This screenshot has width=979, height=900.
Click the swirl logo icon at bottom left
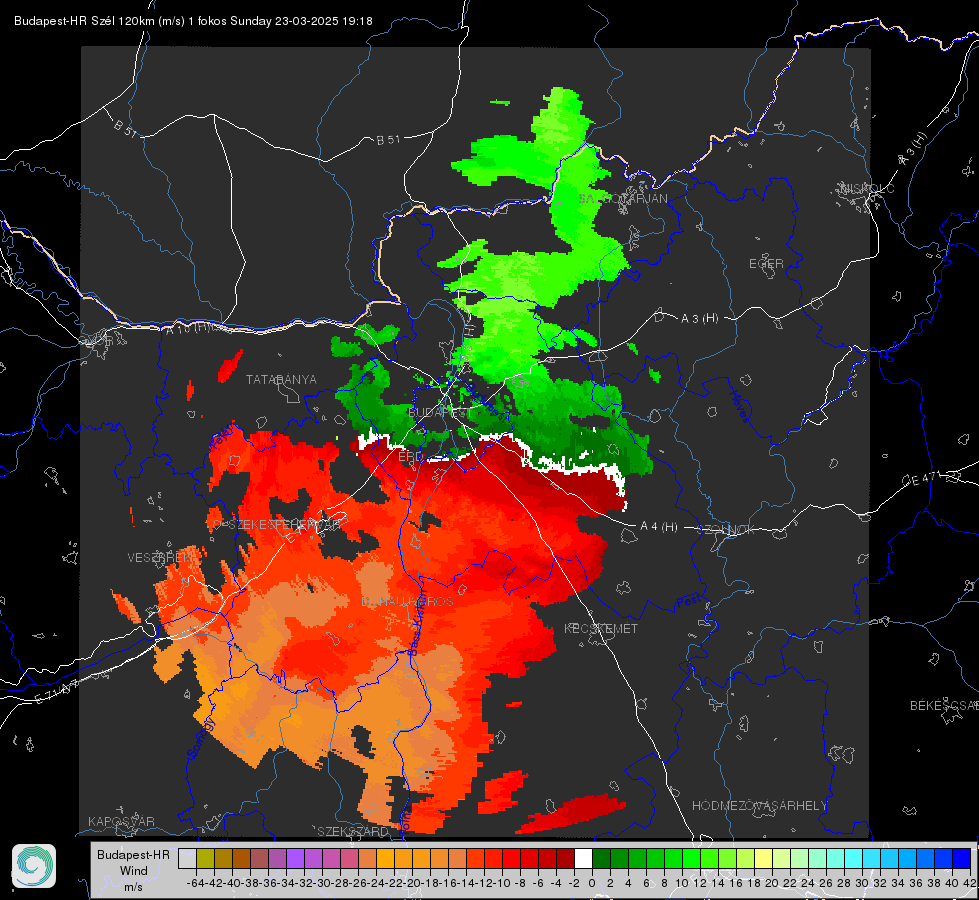point(34,866)
